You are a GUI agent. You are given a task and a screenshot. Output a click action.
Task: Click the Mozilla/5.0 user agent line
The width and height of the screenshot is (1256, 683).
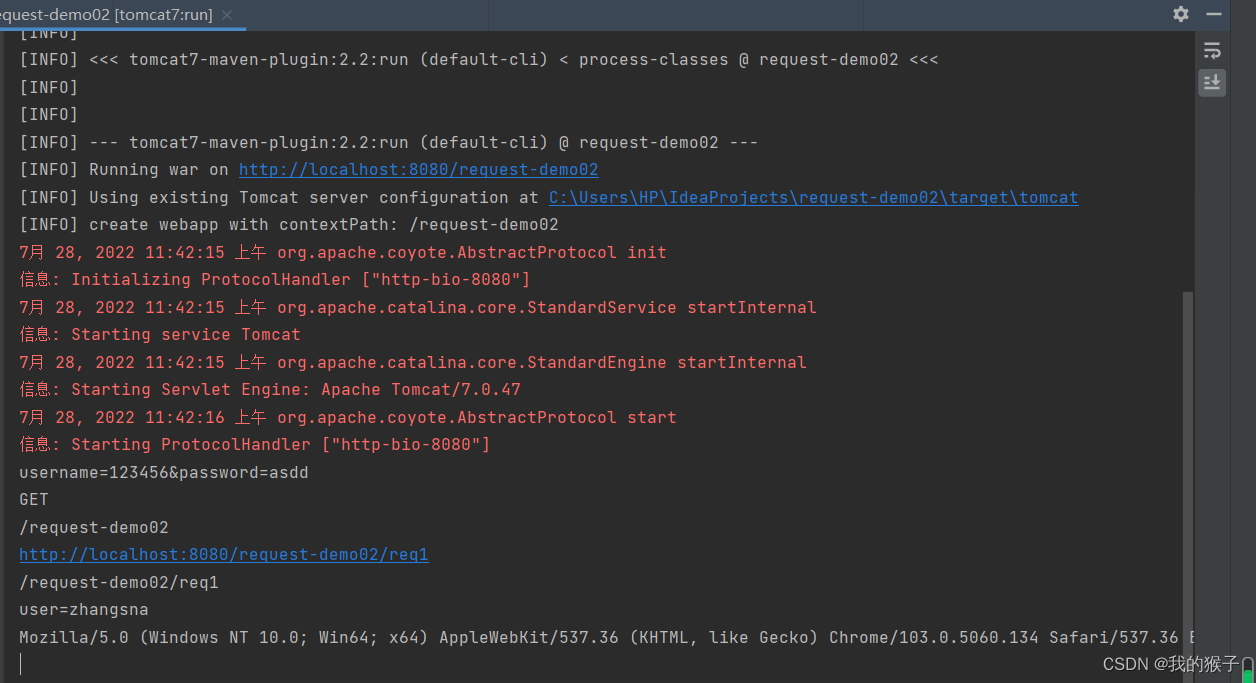tap(400, 637)
